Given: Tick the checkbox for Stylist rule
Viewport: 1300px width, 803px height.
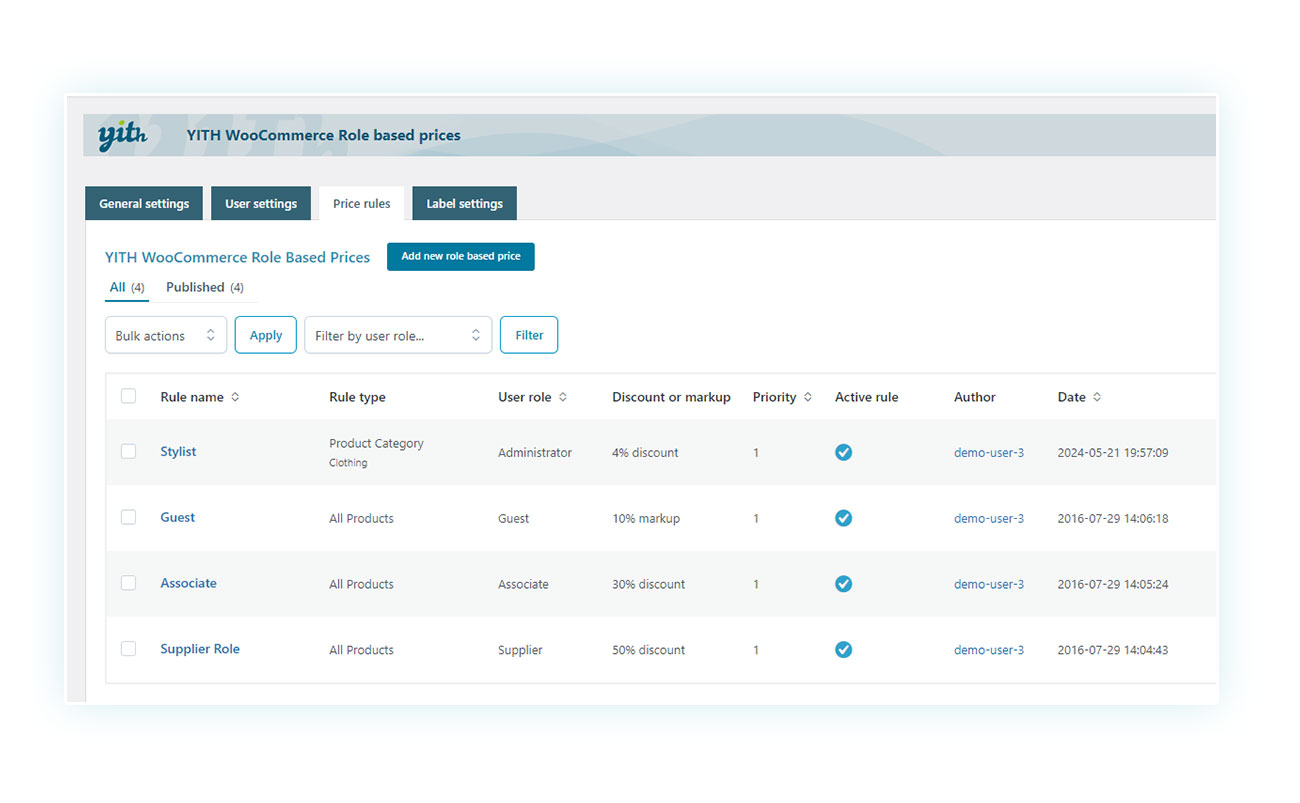Looking at the screenshot, I should point(128,451).
